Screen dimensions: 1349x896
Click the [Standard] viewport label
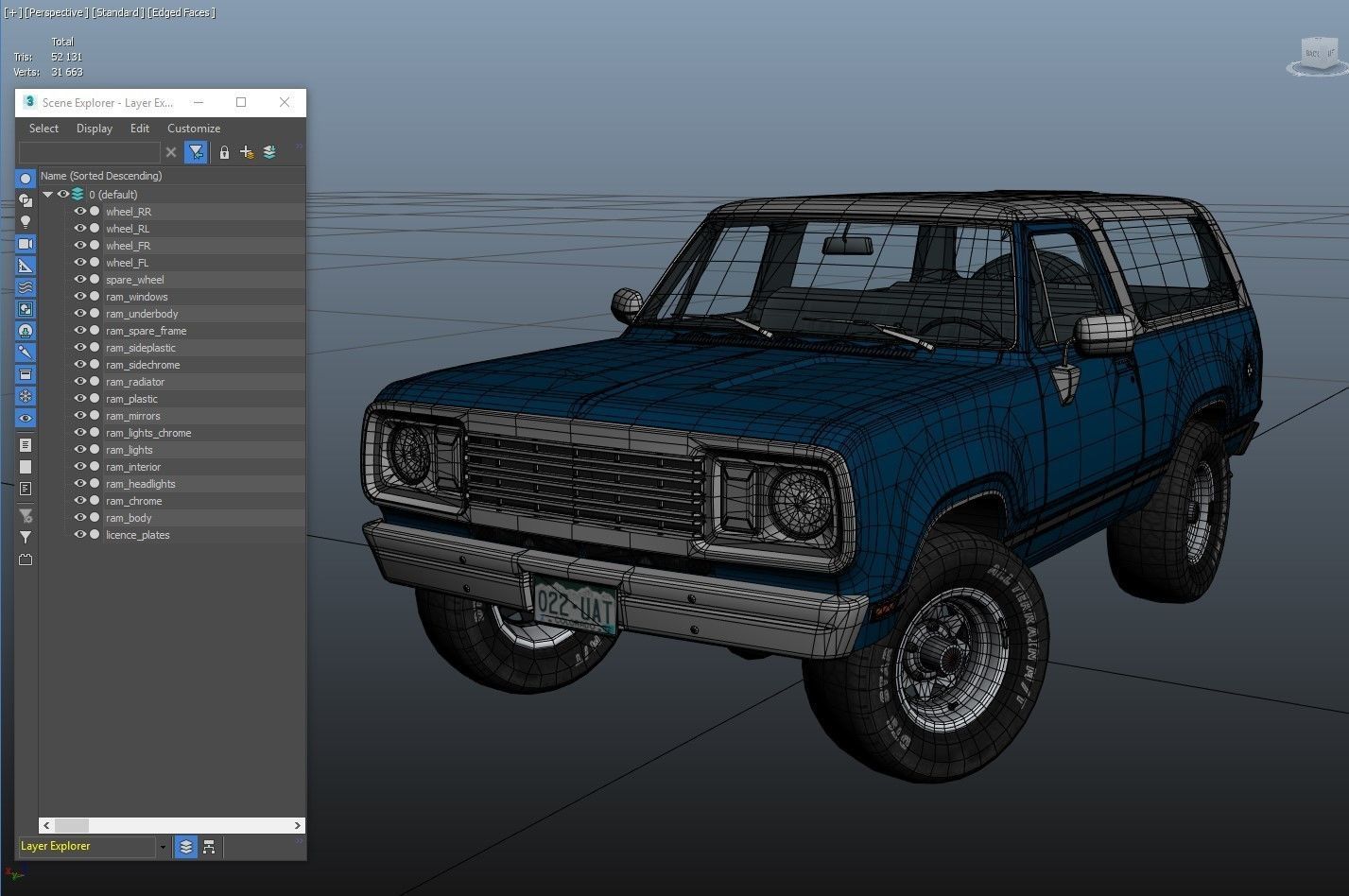pyautogui.click(x=118, y=12)
